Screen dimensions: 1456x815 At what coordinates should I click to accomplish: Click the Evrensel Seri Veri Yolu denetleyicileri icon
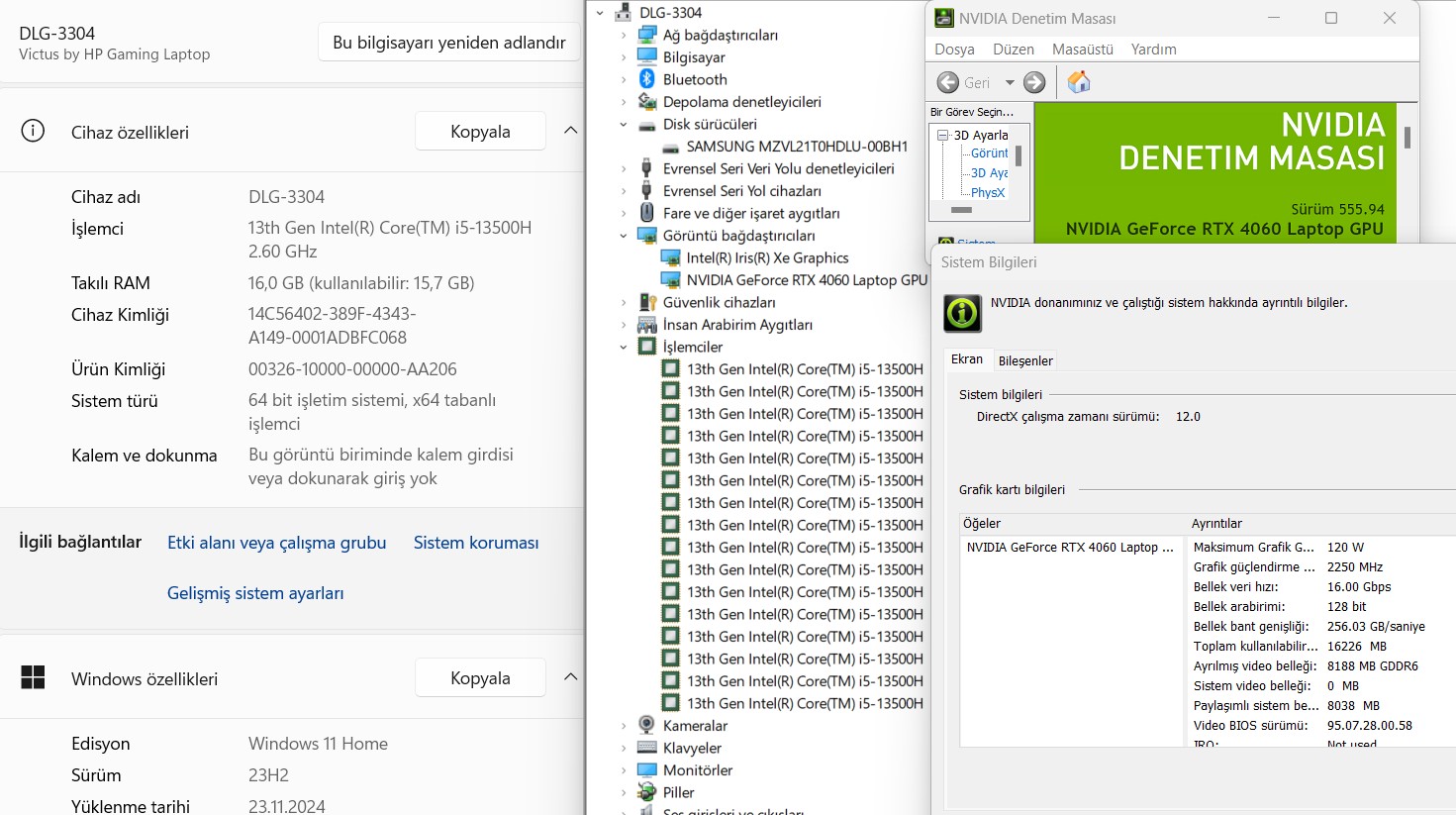pyautogui.click(x=647, y=168)
